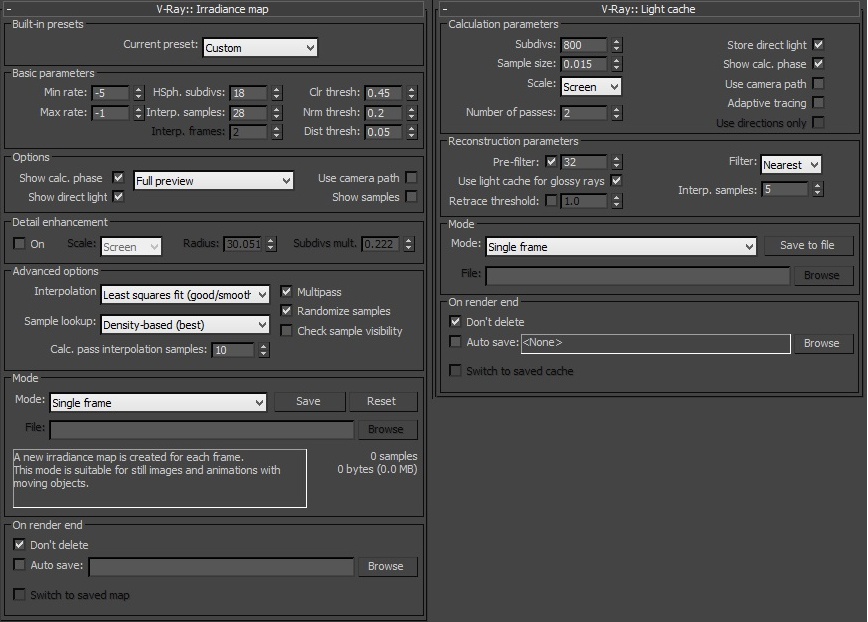Enable Switch to saved cache

click(455, 371)
